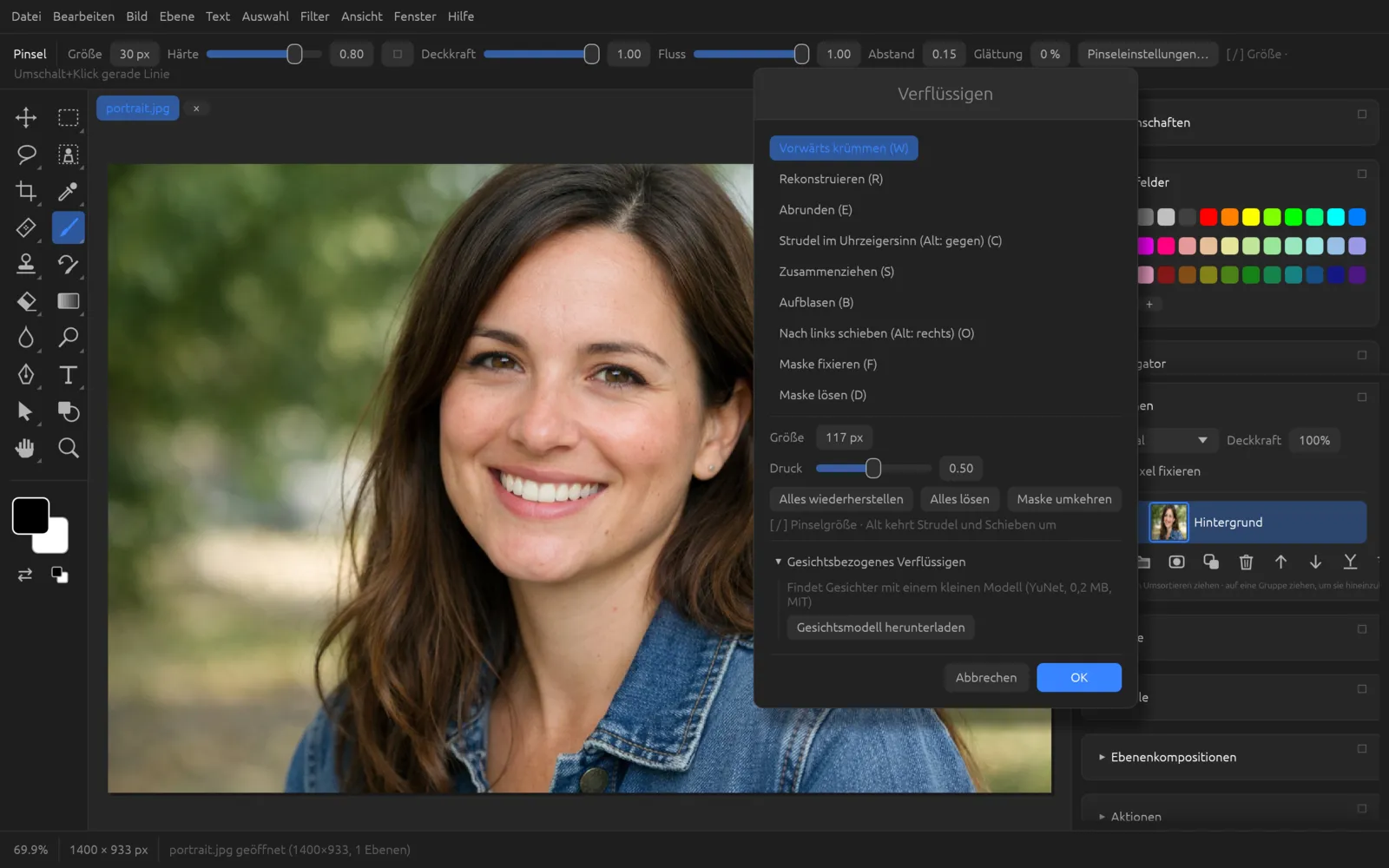Select the Eraser tool

tap(26, 301)
